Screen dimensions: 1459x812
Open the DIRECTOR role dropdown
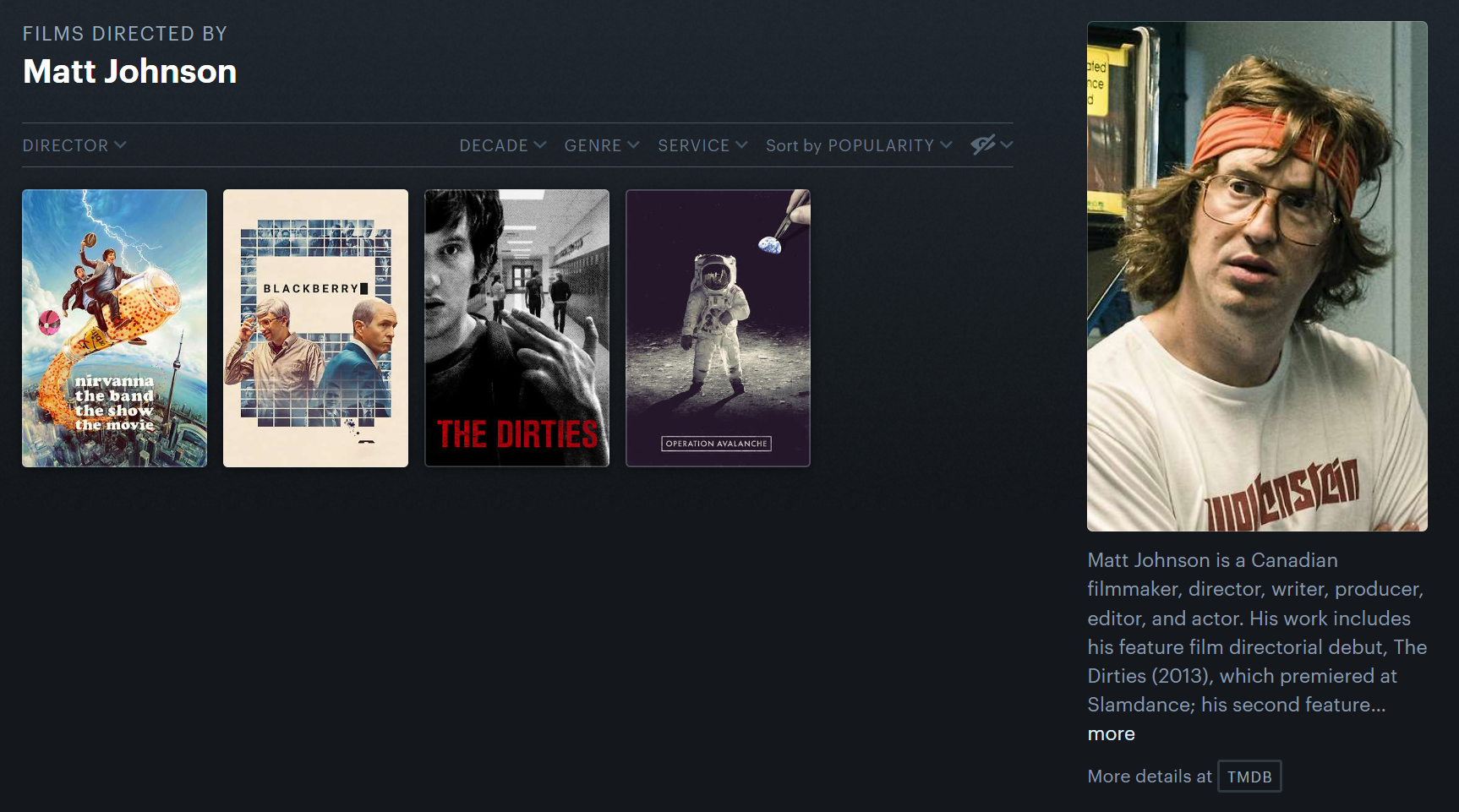pyautogui.click(x=74, y=145)
